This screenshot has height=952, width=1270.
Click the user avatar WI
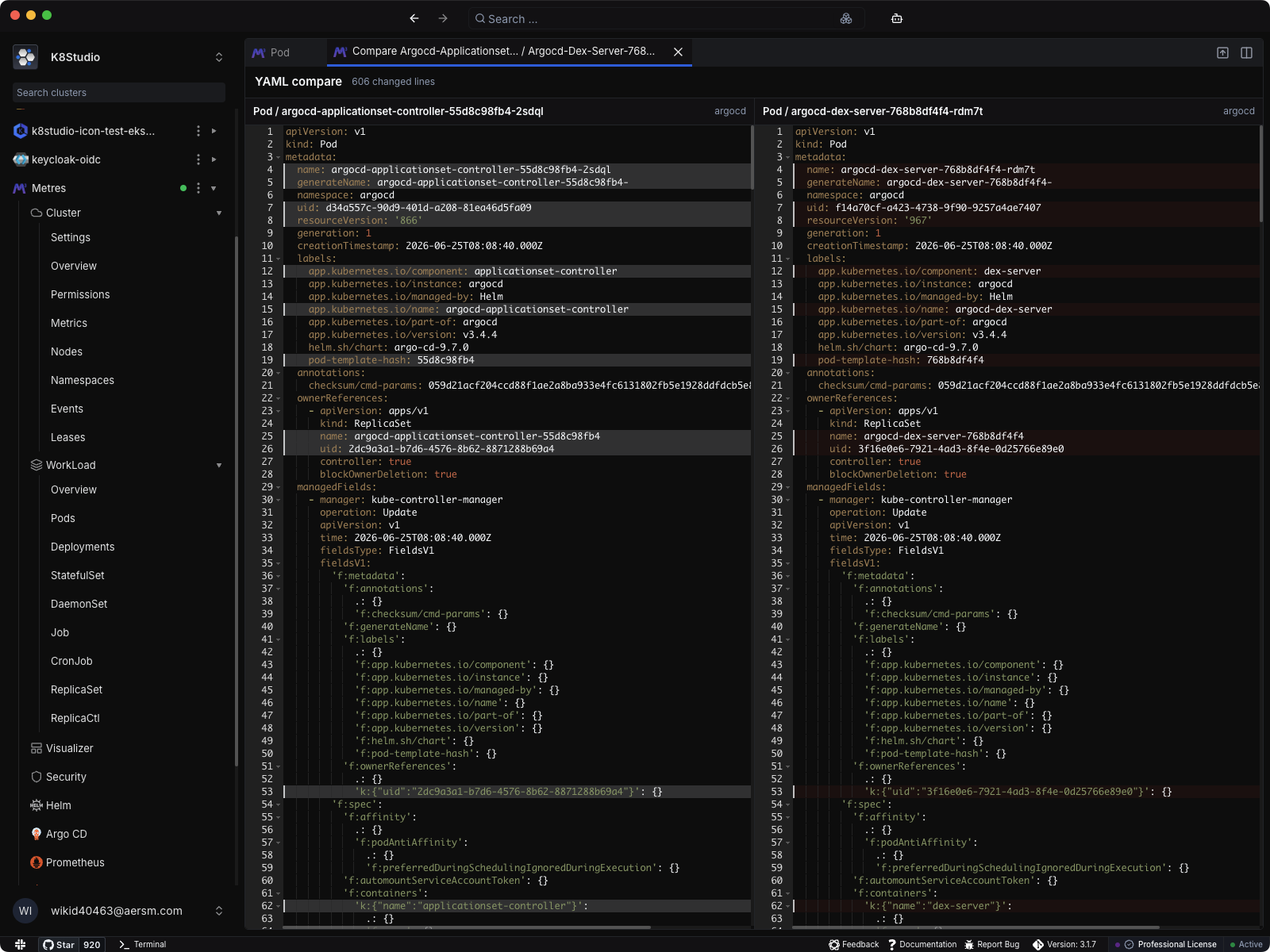point(25,911)
